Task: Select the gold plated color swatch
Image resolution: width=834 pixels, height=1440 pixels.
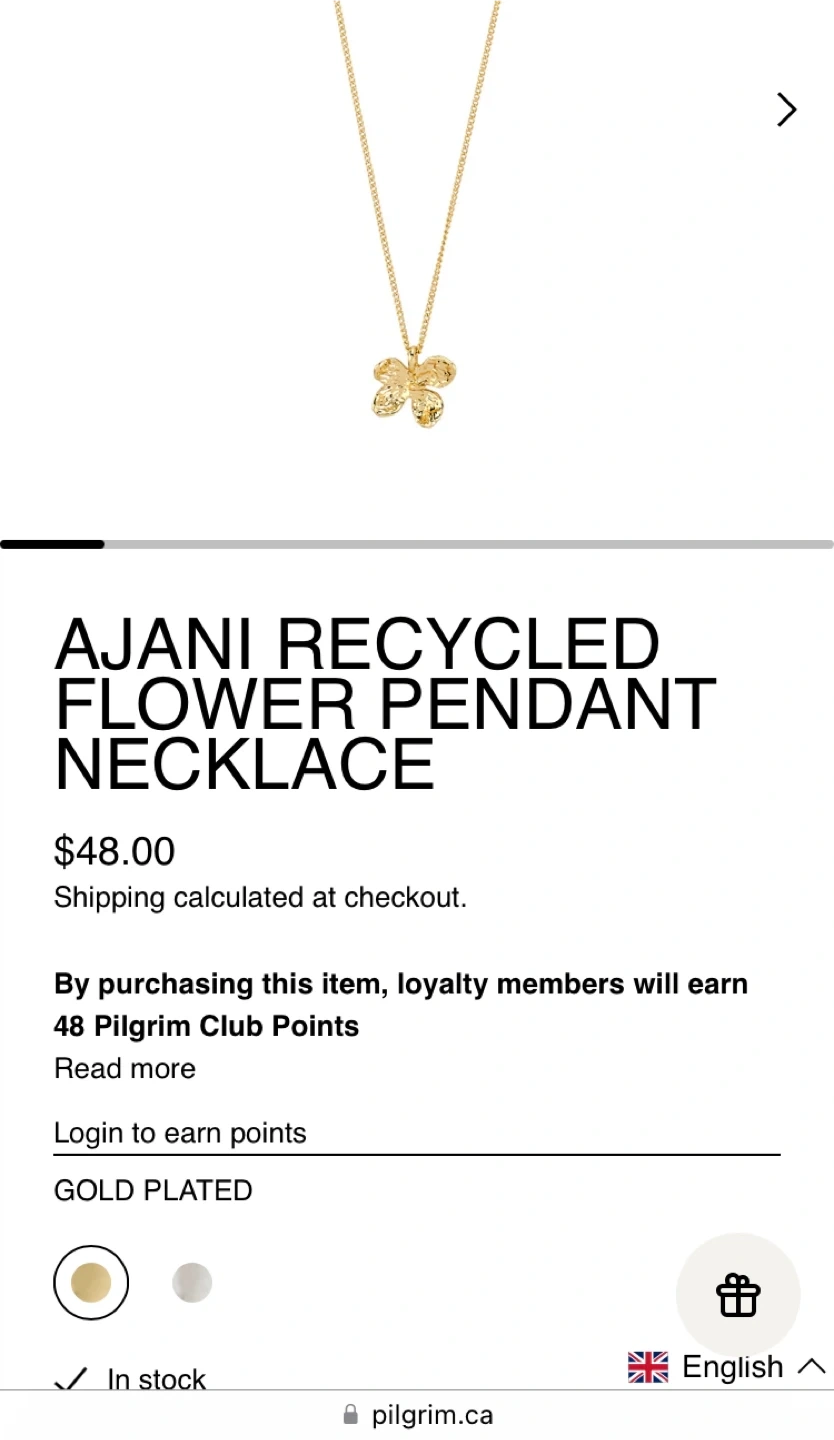Action: (x=91, y=1282)
